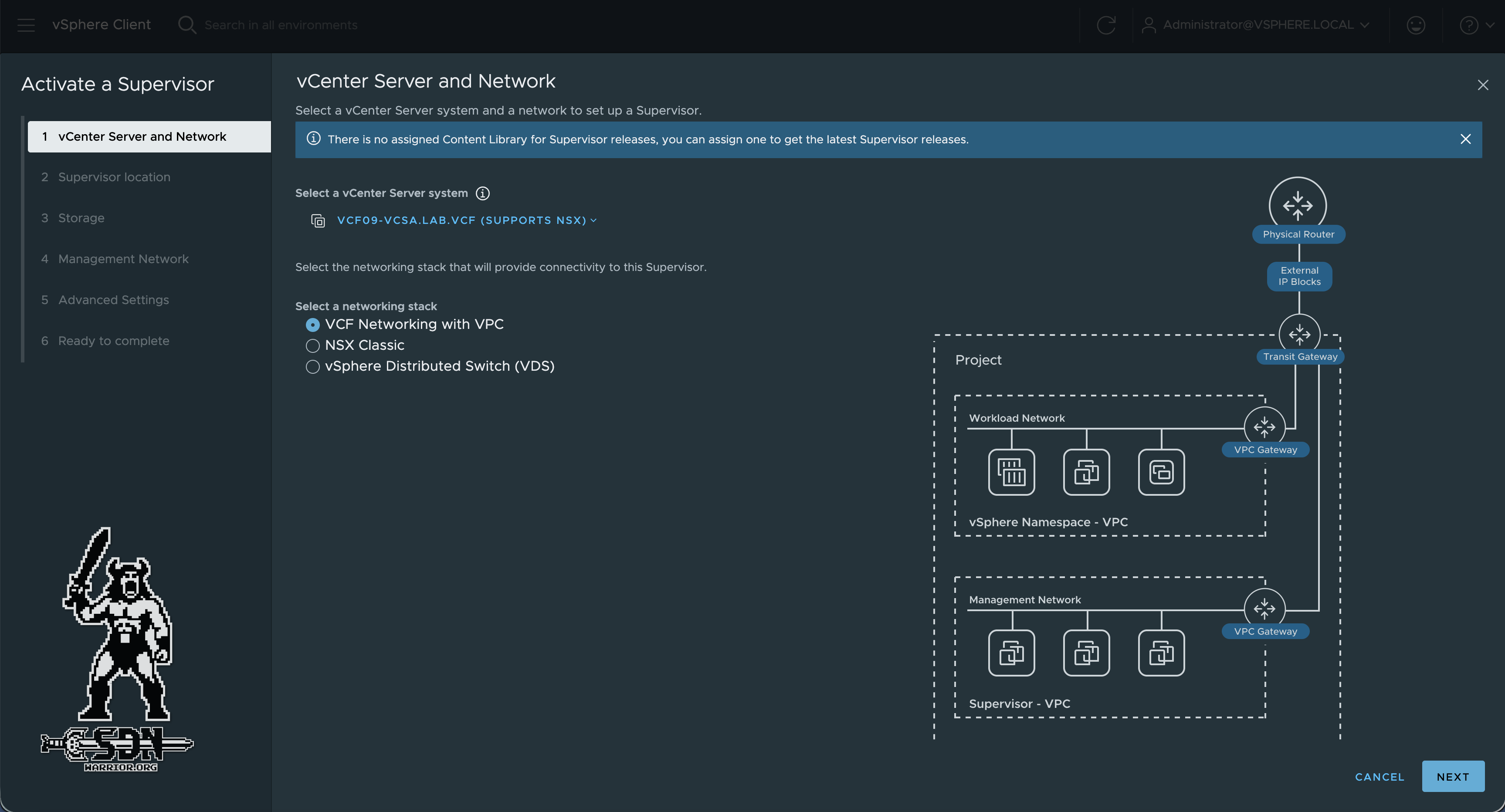Open the hamburger navigation menu
The height and width of the screenshot is (812, 1505).
point(26,24)
